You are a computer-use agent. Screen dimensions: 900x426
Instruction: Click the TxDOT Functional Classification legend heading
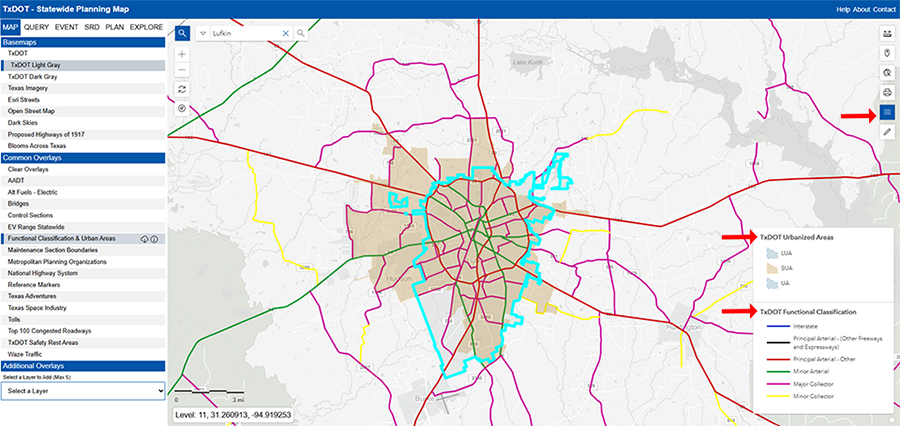click(808, 312)
